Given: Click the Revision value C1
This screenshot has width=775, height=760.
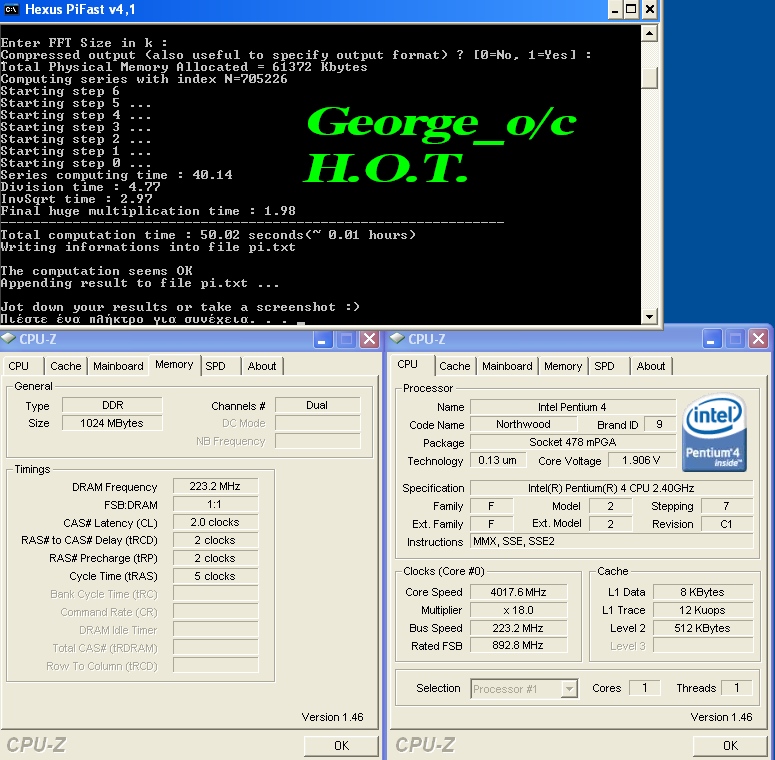Looking at the screenshot, I should tap(727, 524).
